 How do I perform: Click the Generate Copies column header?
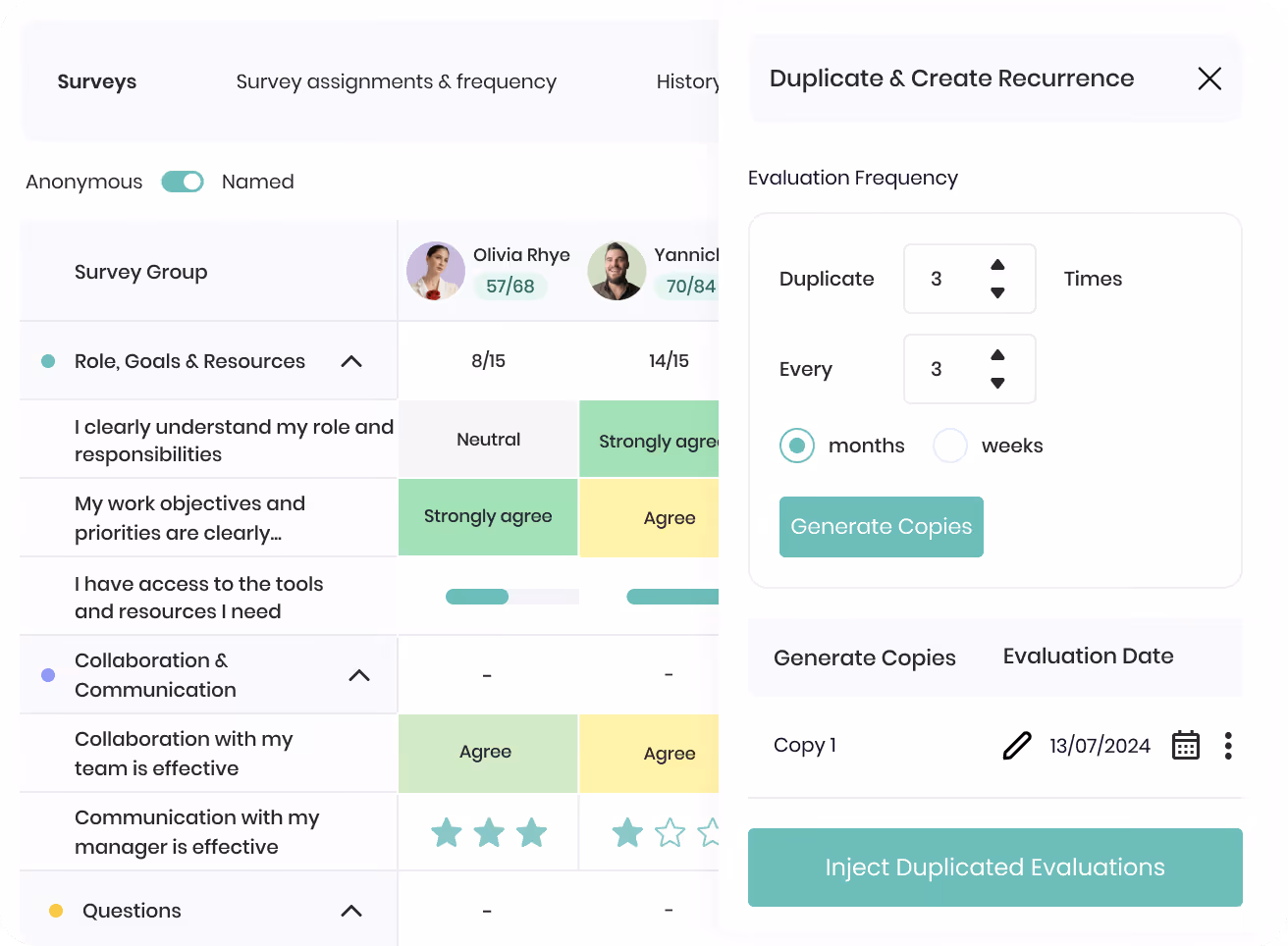864,657
